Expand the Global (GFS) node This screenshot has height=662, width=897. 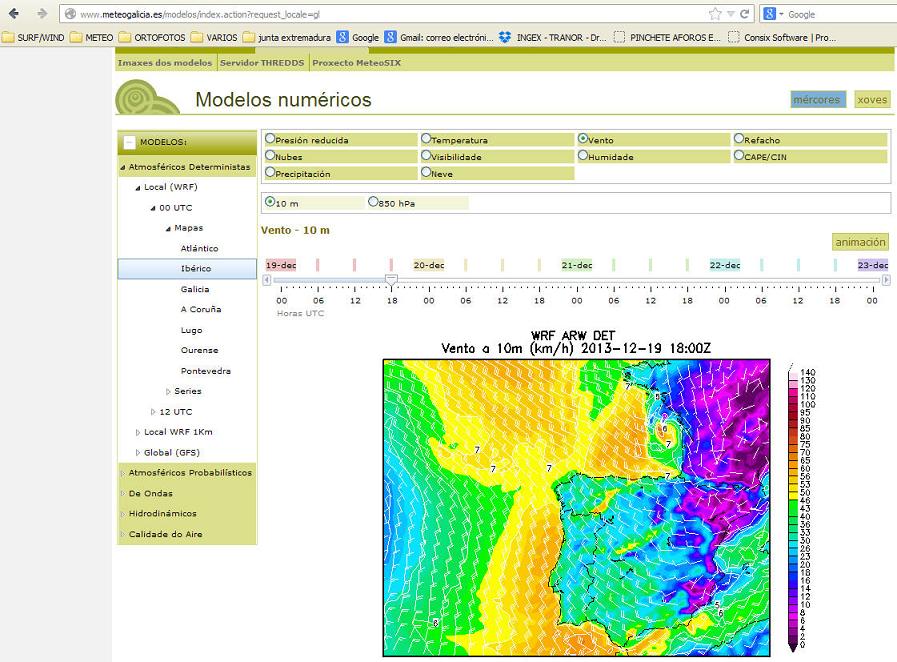(x=137, y=453)
